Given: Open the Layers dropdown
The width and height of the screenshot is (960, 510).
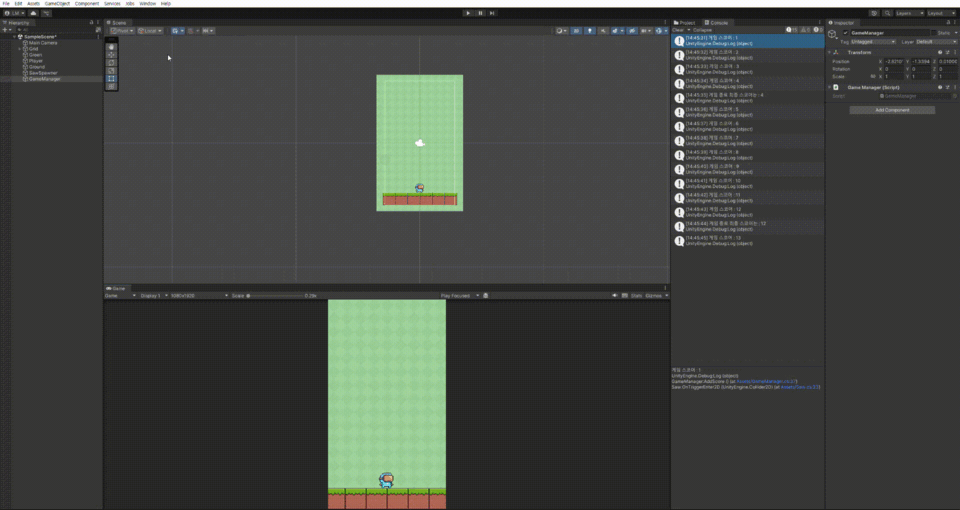Looking at the screenshot, I should (910, 13).
